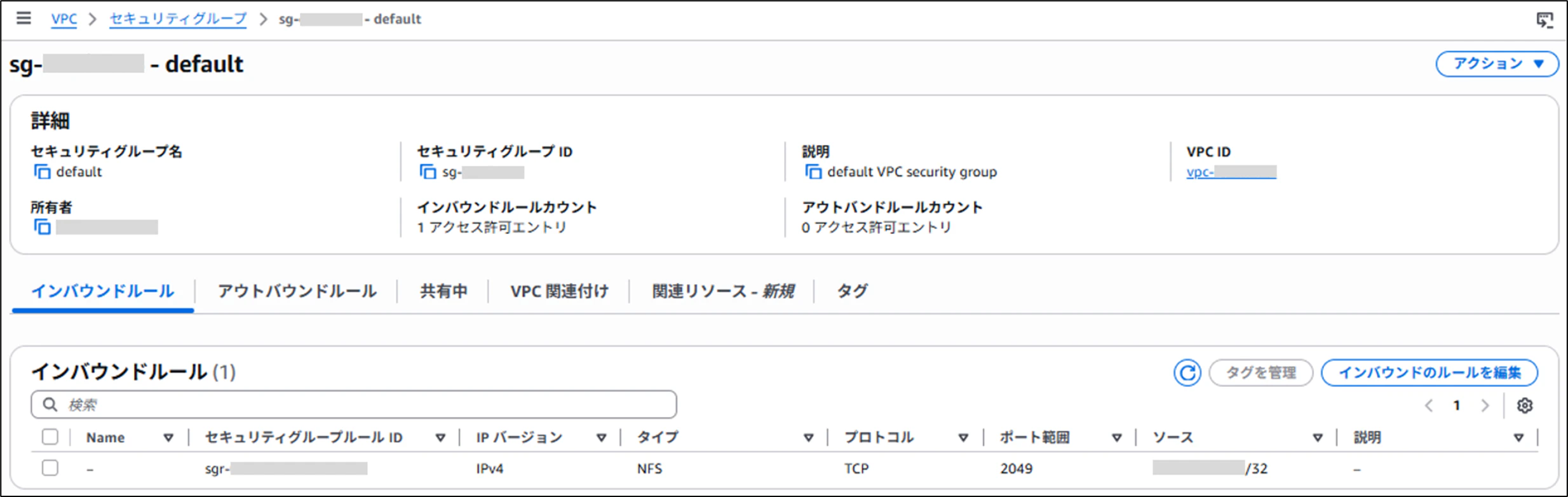The height and width of the screenshot is (497, 1568).
Task: Open the vpc- ID link
Action: (x=1231, y=172)
